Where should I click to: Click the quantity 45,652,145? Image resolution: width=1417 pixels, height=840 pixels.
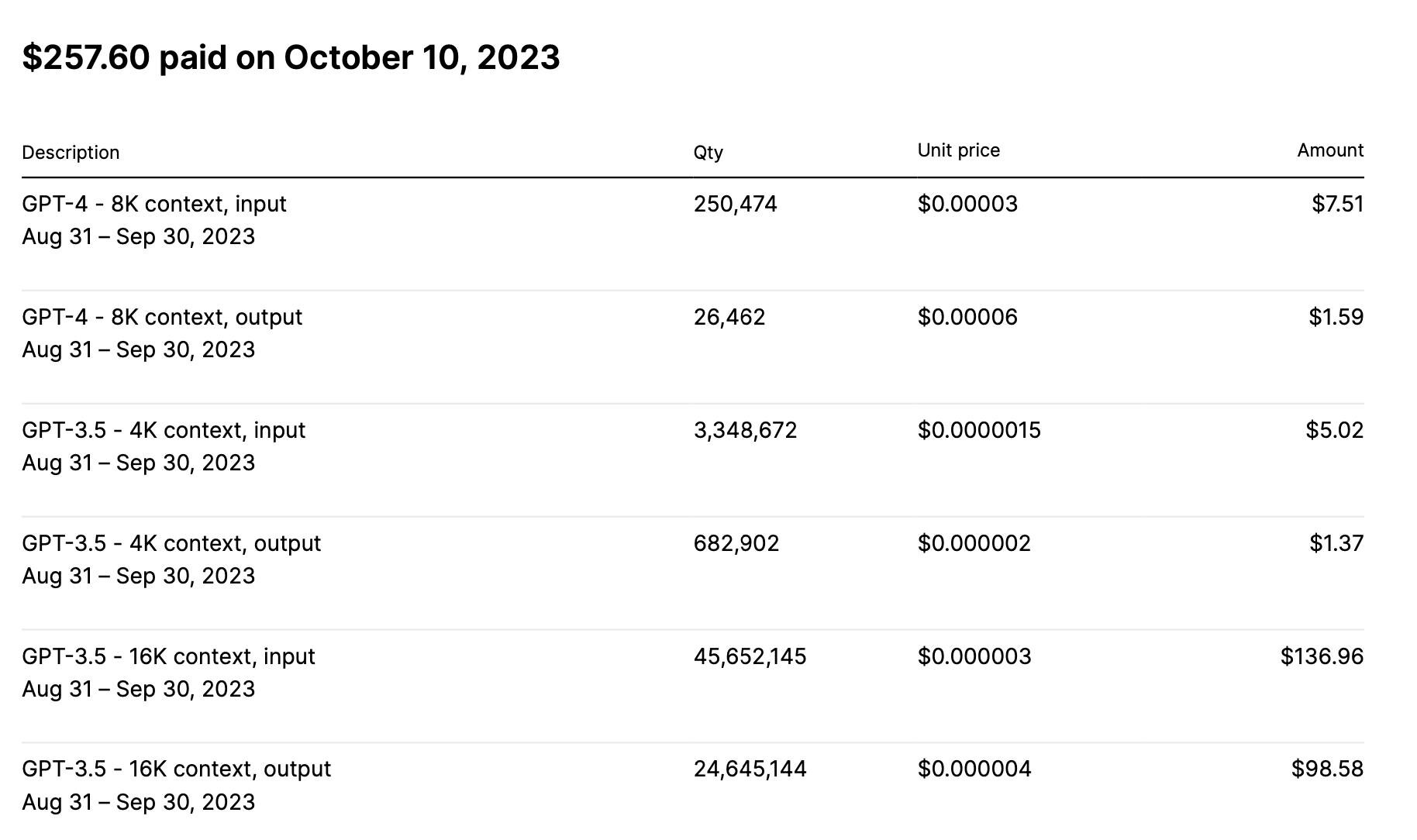[750, 656]
